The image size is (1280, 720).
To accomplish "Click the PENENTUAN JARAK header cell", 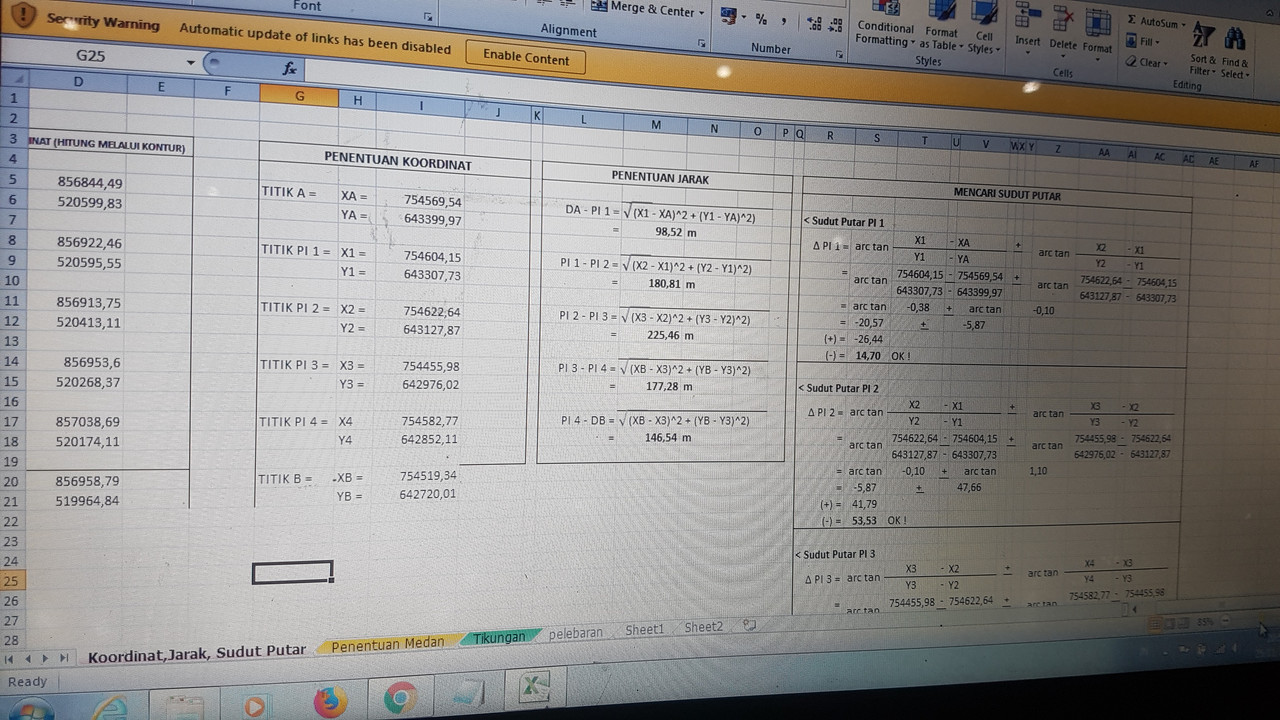I will click(x=661, y=178).
